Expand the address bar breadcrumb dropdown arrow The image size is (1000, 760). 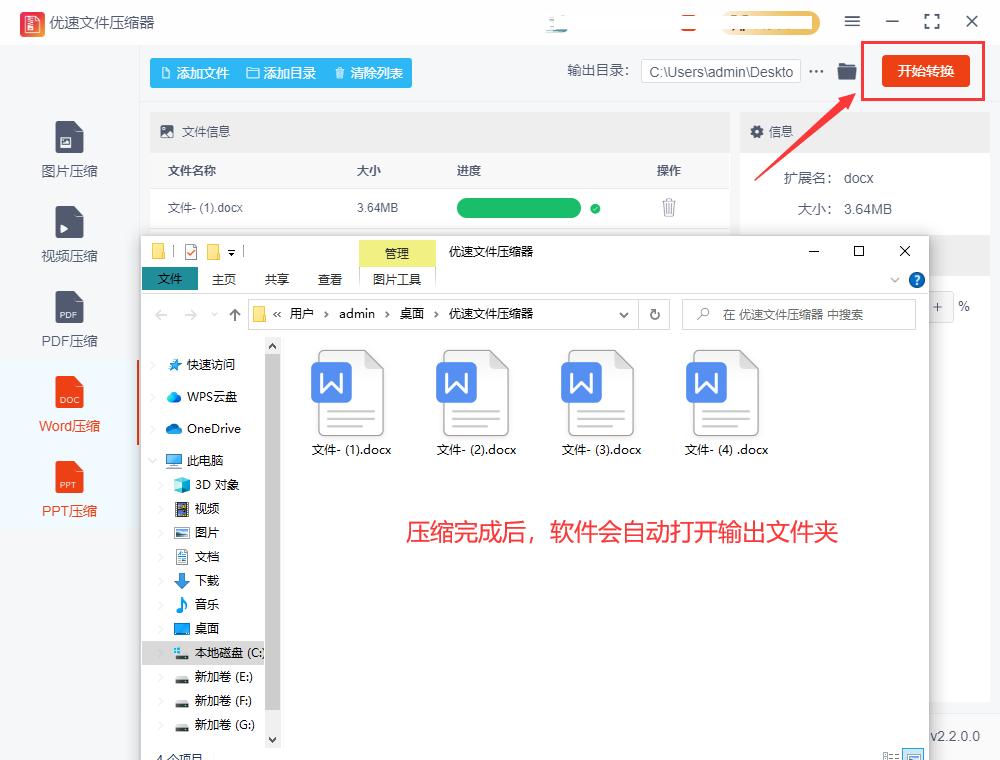(x=624, y=314)
